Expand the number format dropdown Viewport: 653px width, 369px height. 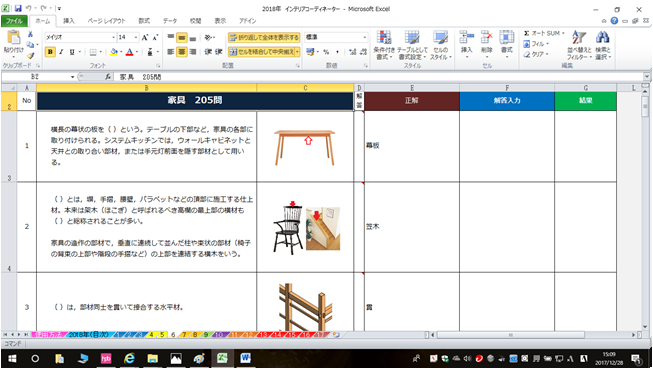[x=365, y=37]
